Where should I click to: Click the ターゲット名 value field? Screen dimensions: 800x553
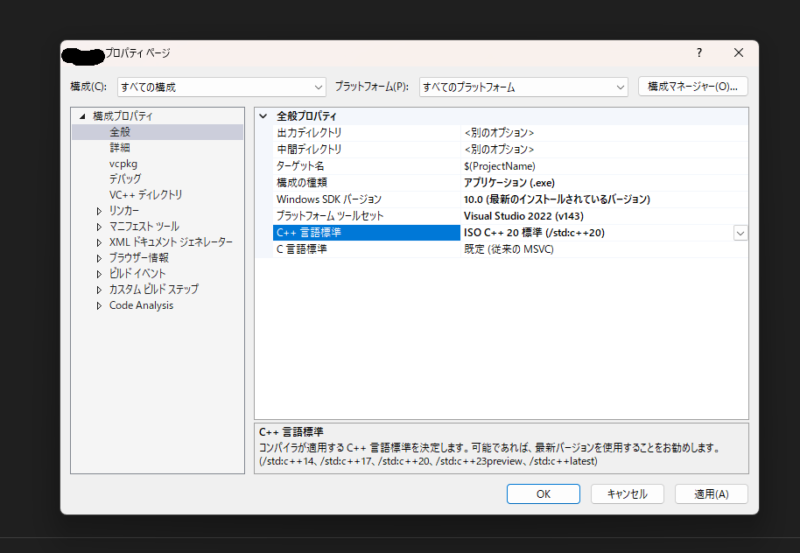click(x=600, y=166)
